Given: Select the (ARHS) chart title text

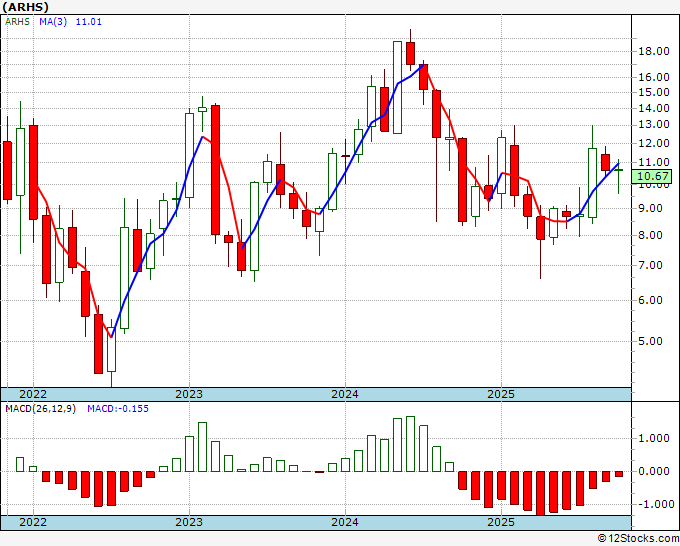Looking at the screenshot, I should coord(25,7).
